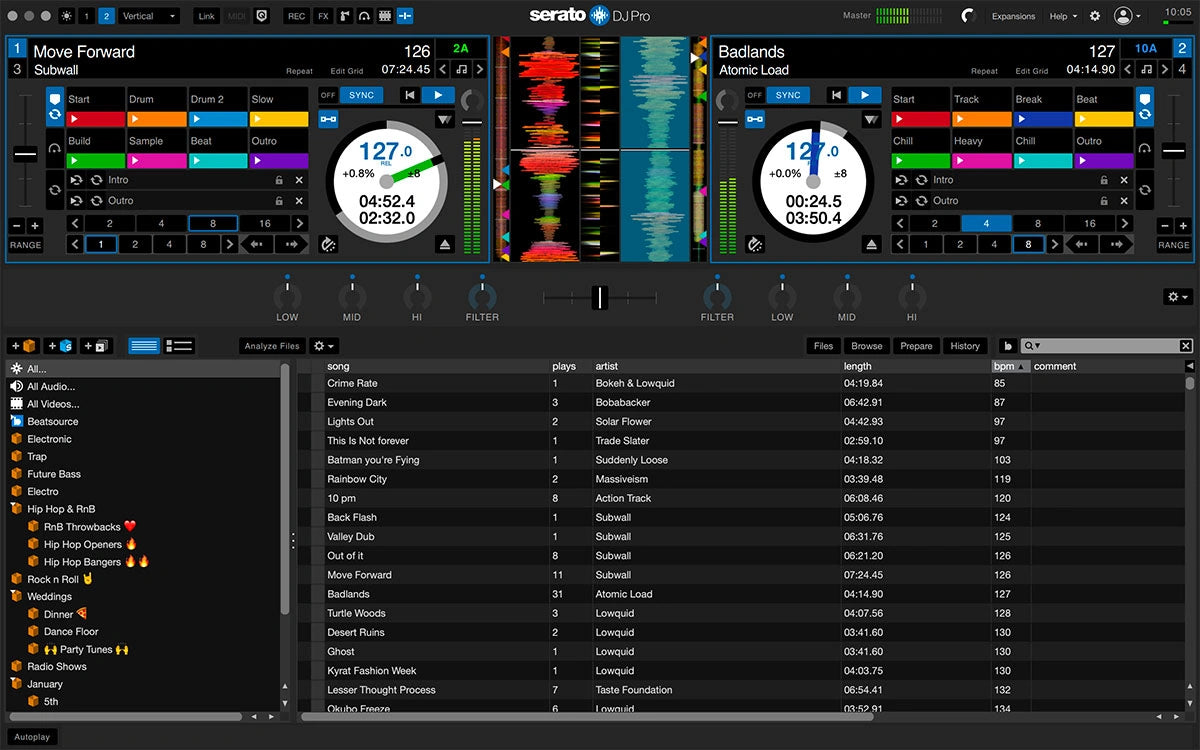Click the brightness sun icon in top toolbar

[x=67, y=16]
